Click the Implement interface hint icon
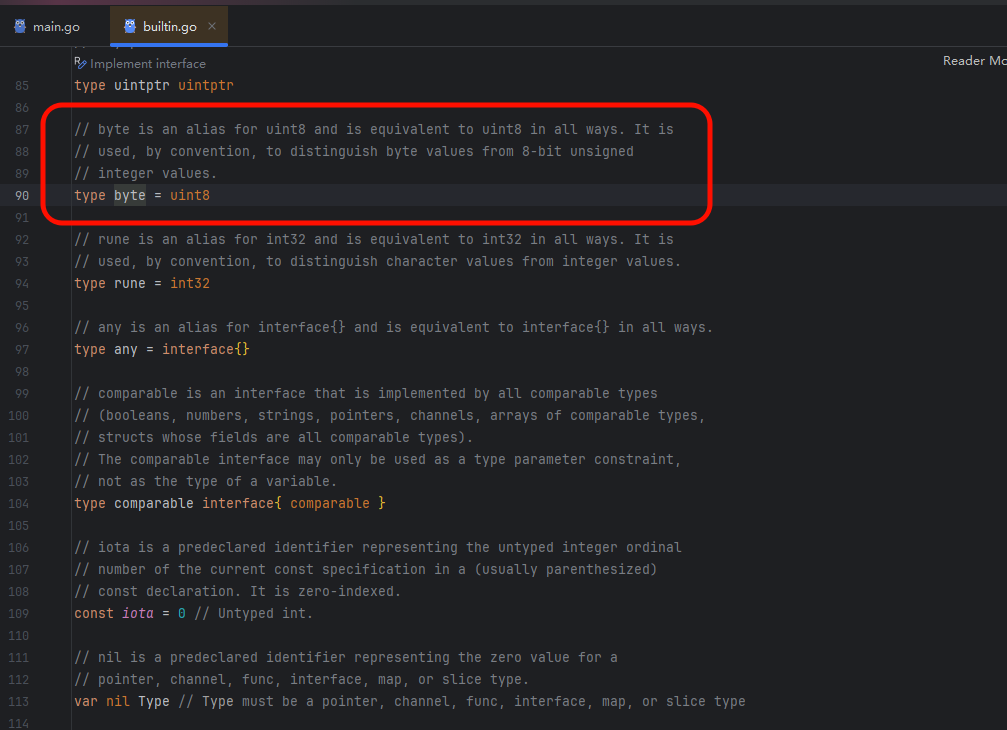Viewport: 1007px width, 730px height. click(82, 63)
